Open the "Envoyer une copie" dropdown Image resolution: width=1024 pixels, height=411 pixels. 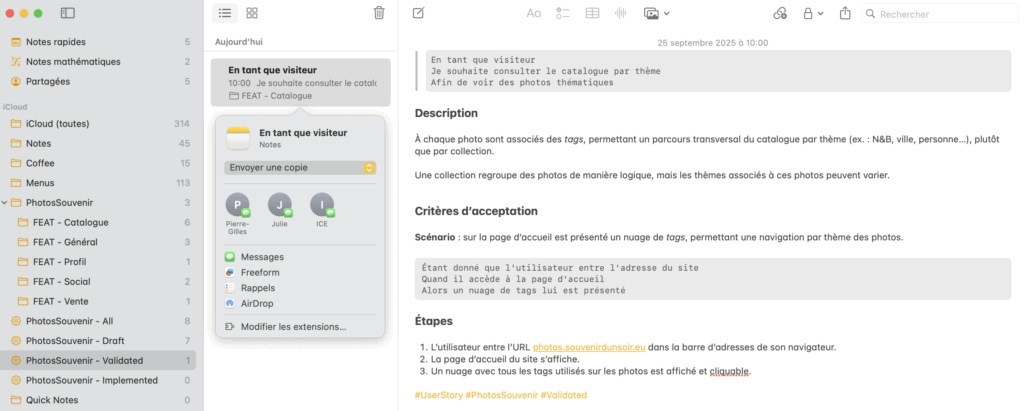coord(300,167)
